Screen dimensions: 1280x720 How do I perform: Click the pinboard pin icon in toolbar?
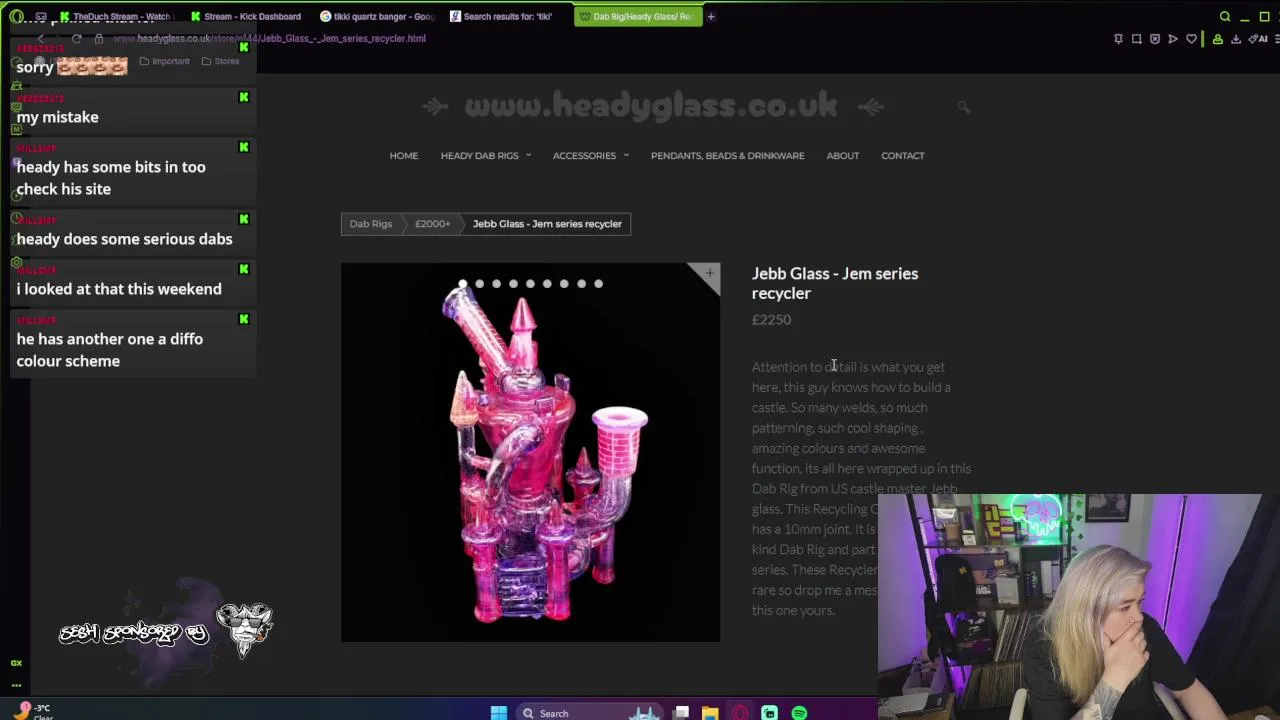(x=1118, y=39)
